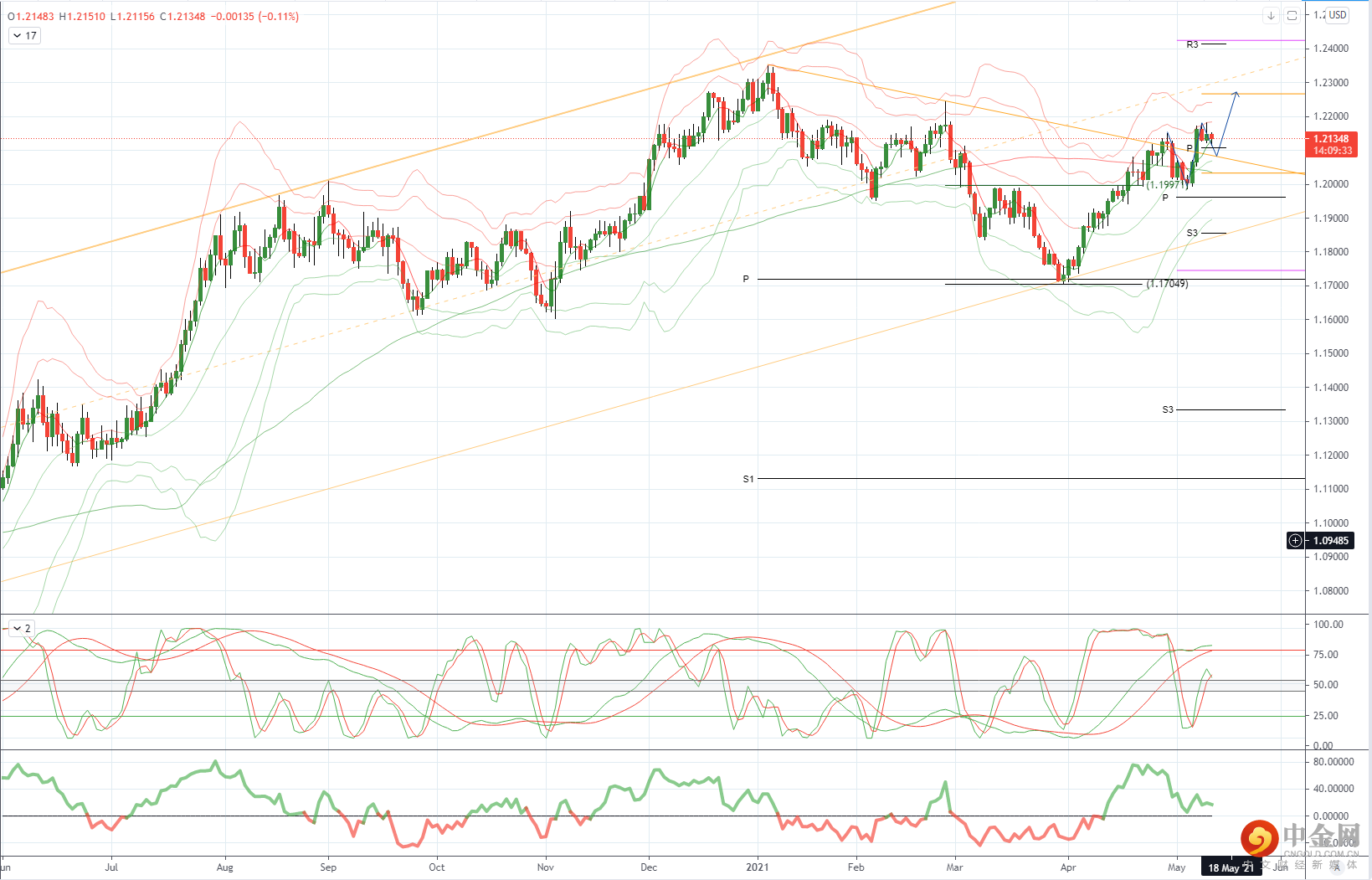This screenshot has width=1372, height=880.
Task: Click the 1.20000 price axis label
Action: [1331, 184]
